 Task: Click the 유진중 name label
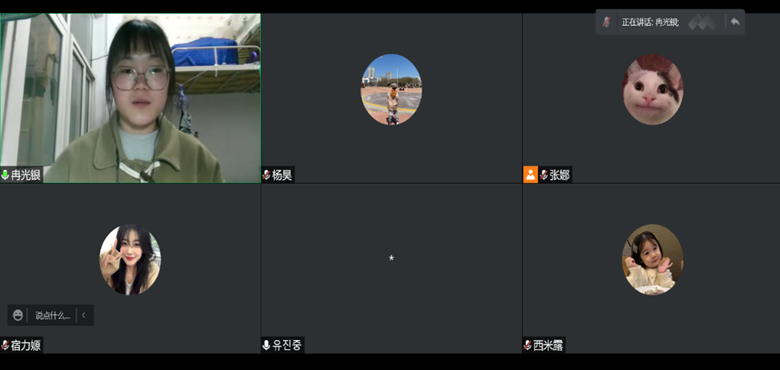point(287,345)
